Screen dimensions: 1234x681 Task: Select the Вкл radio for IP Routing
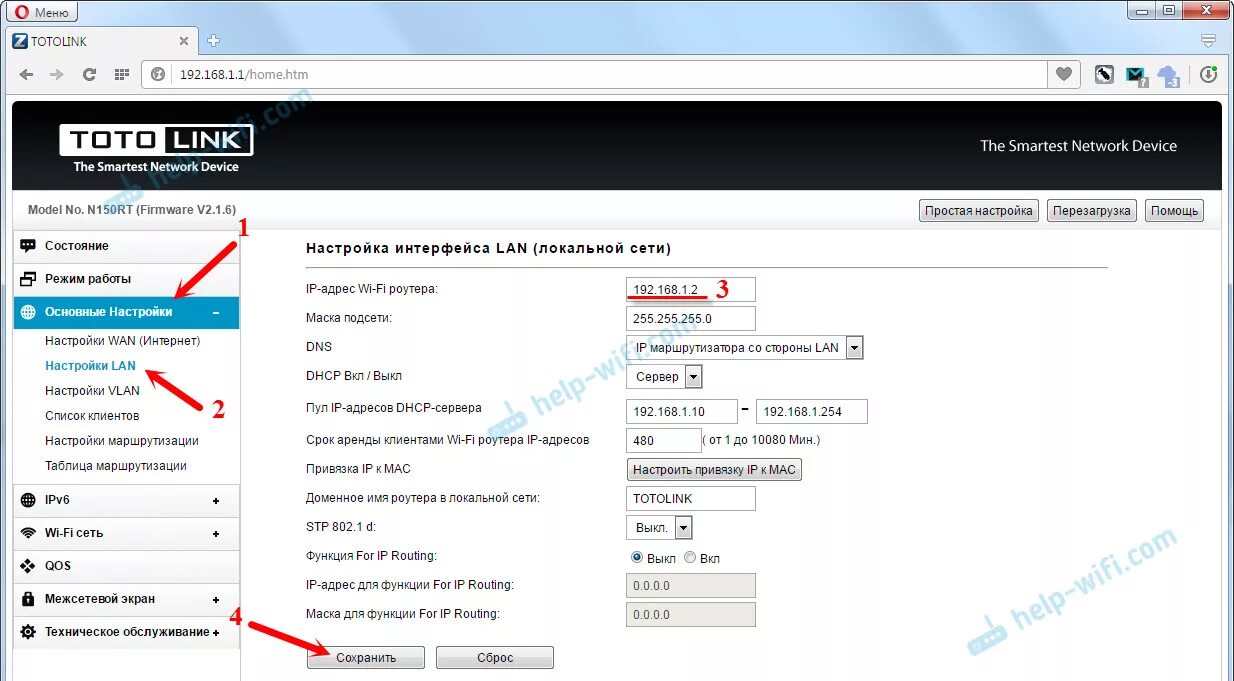click(690, 558)
